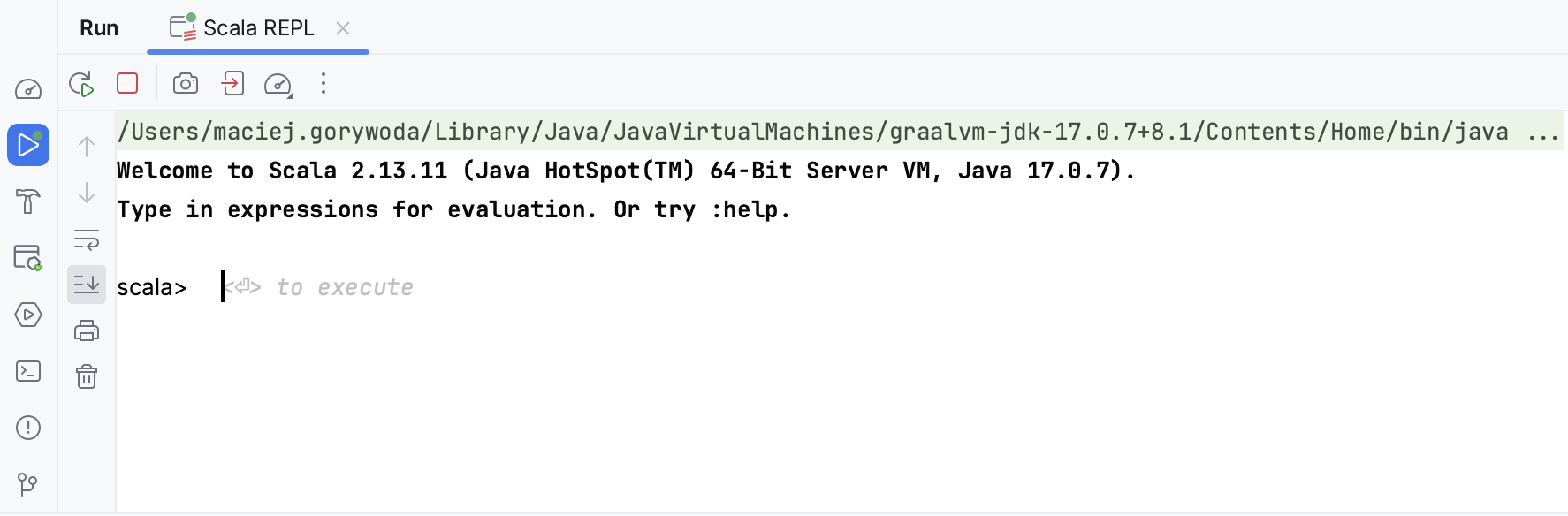Image resolution: width=1568 pixels, height=516 pixels.
Task: Take a console screenshot with camera icon
Action: tap(186, 83)
